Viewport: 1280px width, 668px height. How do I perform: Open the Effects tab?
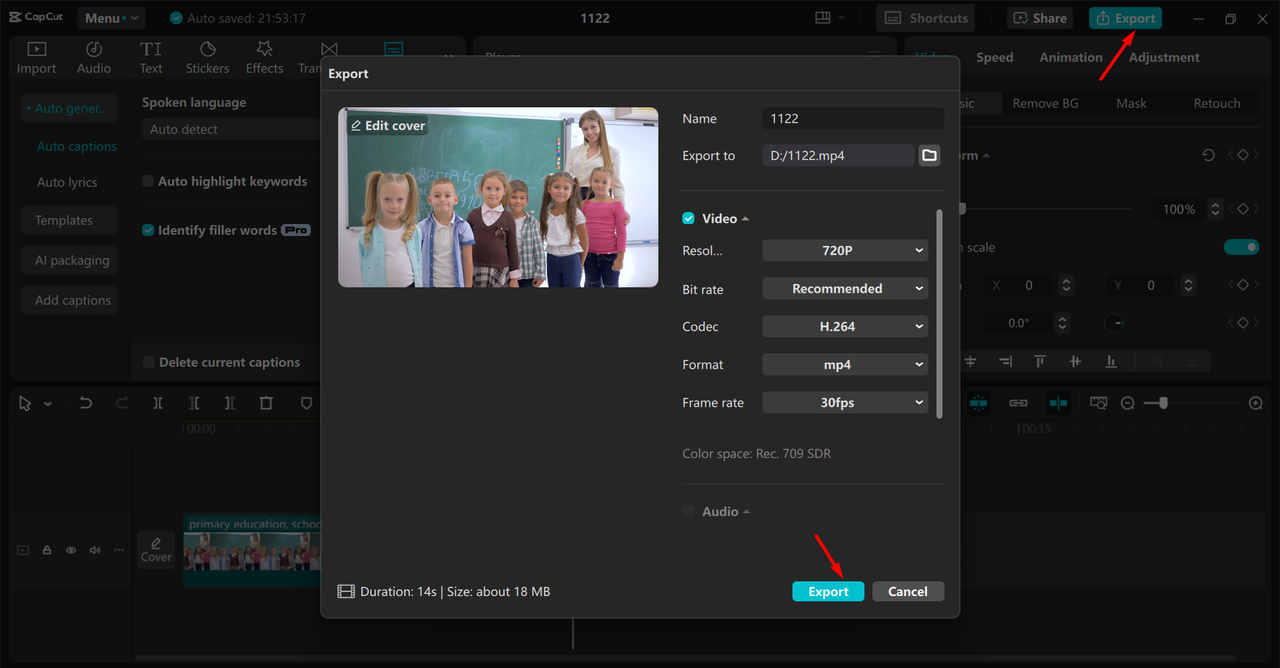pyautogui.click(x=264, y=58)
